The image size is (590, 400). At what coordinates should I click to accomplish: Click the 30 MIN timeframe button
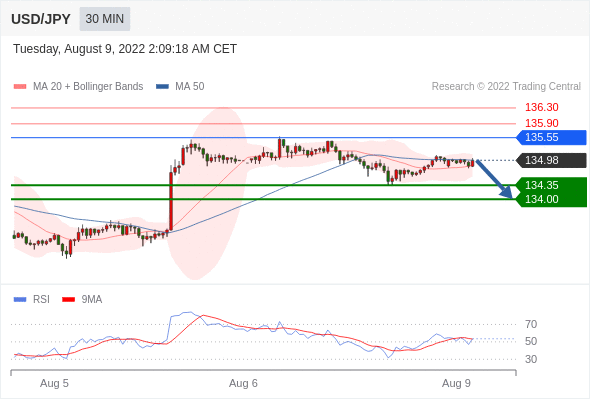pyautogui.click(x=105, y=19)
